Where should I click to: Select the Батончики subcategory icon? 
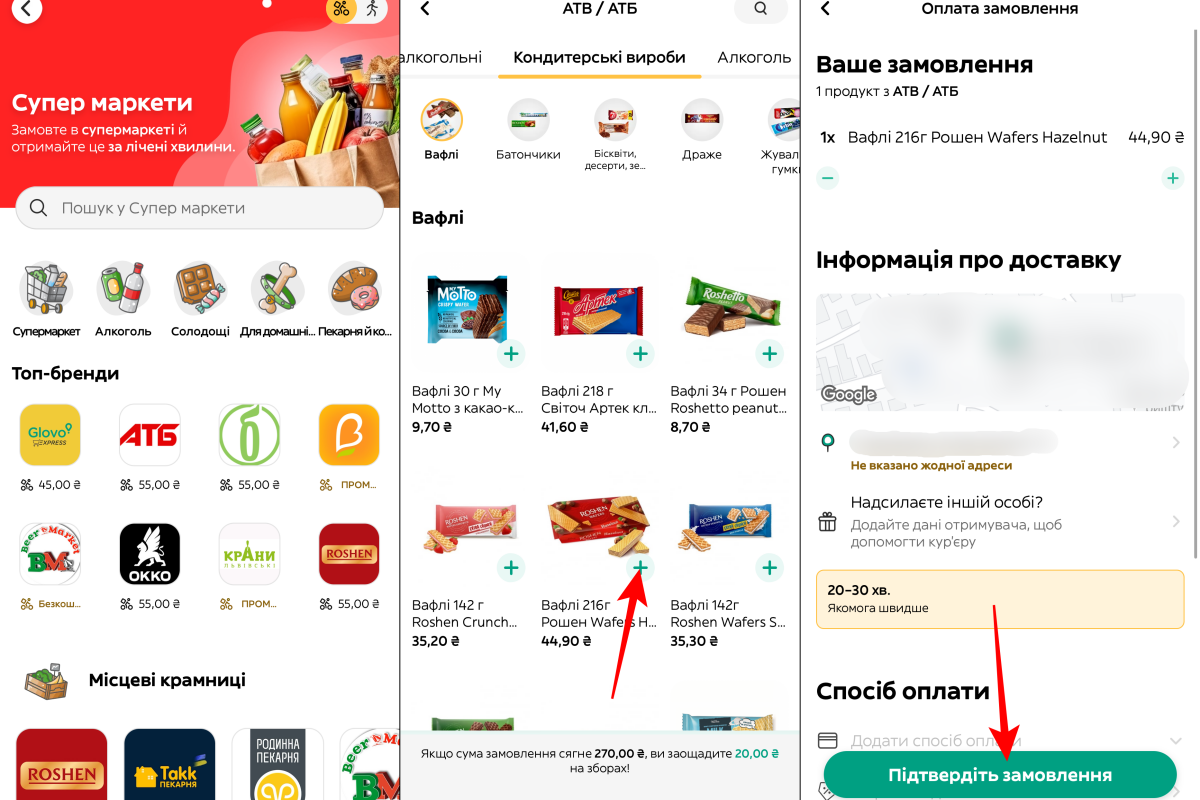pyautogui.click(x=528, y=119)
